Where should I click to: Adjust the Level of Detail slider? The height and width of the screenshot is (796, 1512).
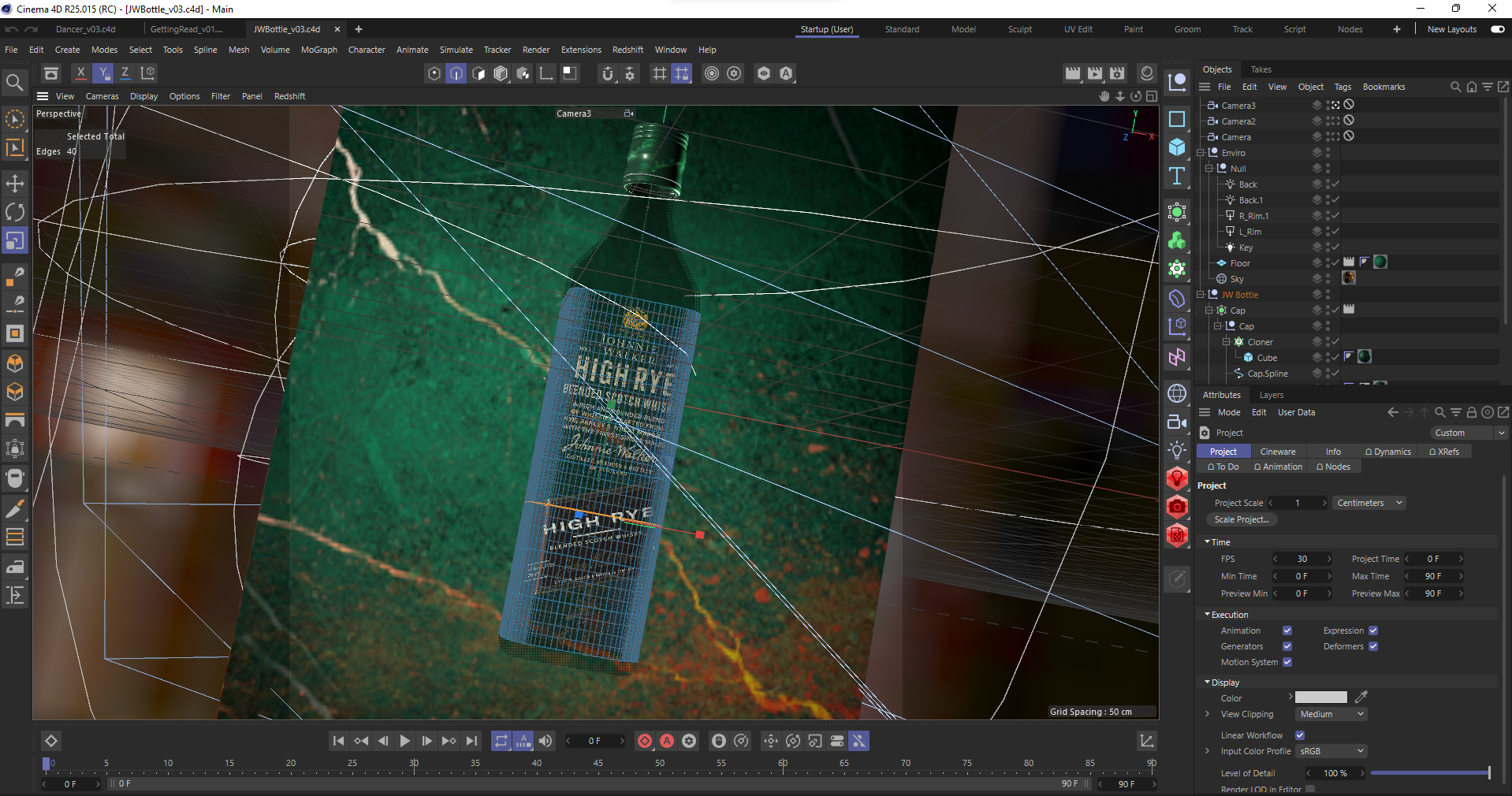(x=1430, y=773)
